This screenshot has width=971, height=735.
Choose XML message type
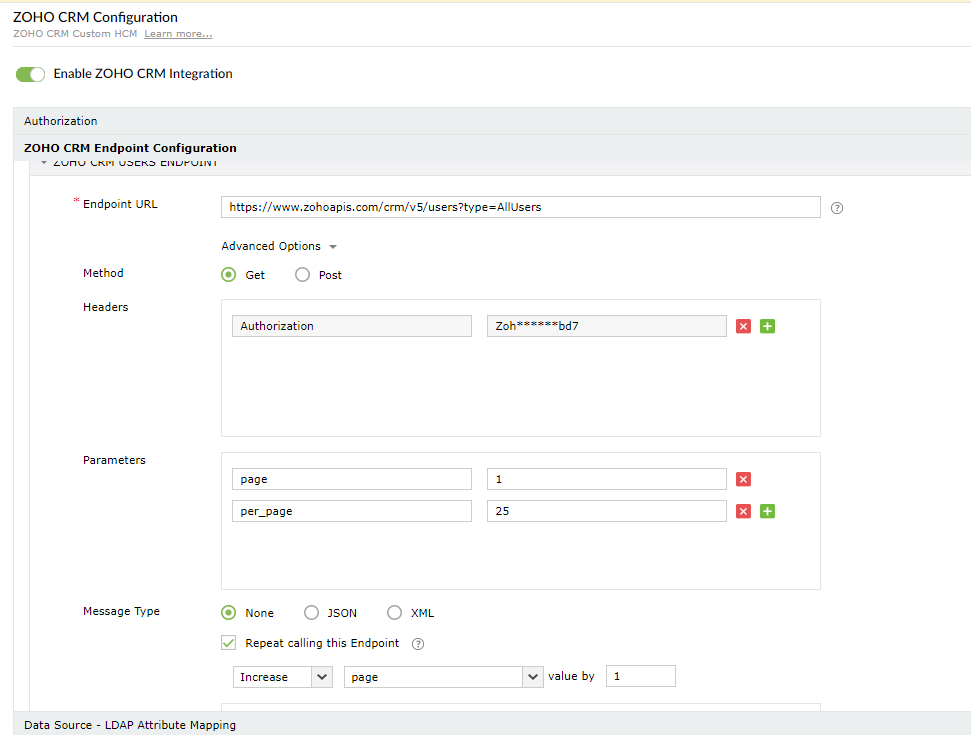[395, 613]
